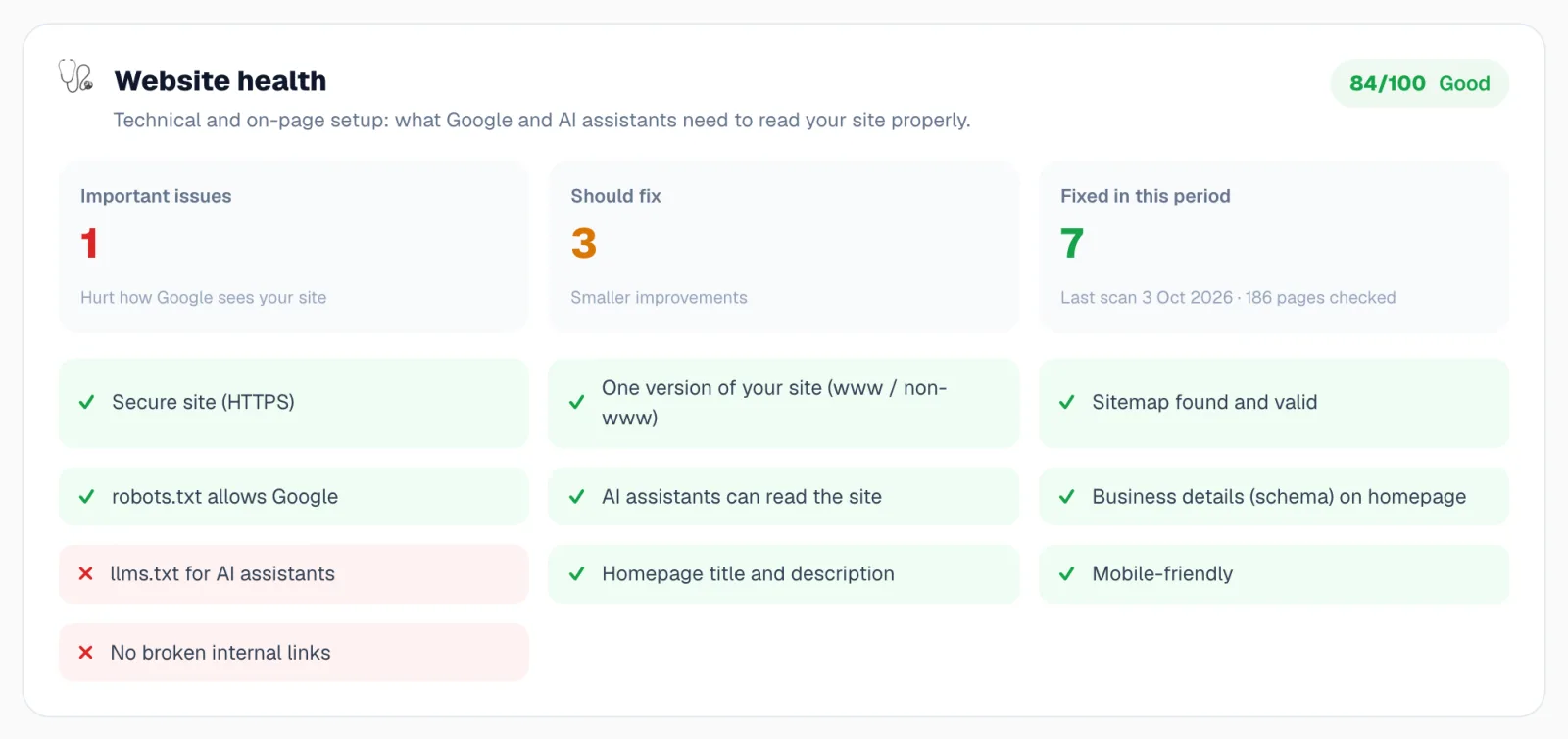
Task: Open the Fixed in this period card
Action: (x=1274, y=247)
